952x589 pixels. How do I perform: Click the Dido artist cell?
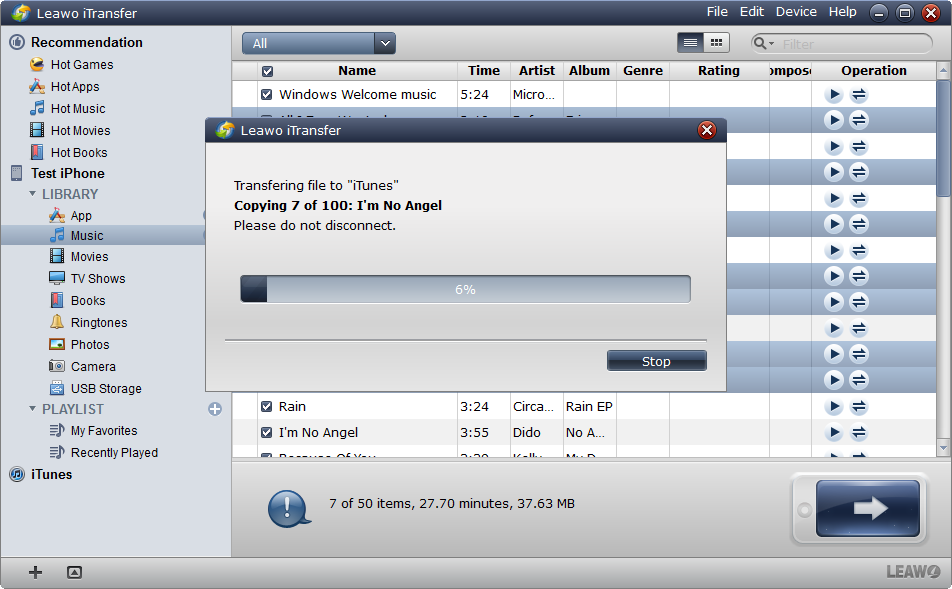(x=537, y=432)
